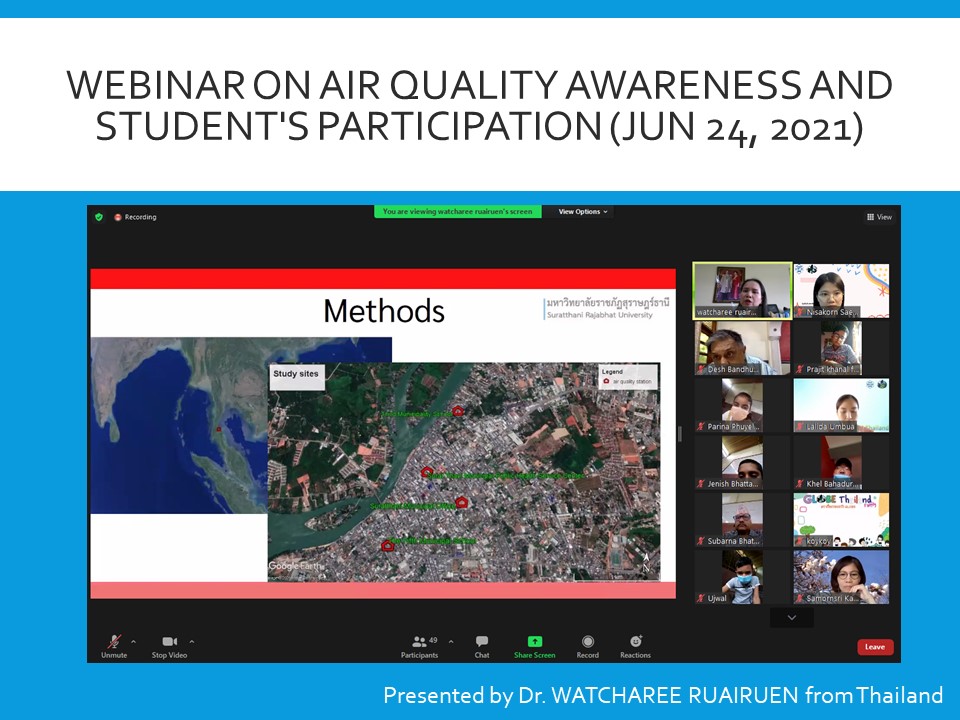Click the 49 participants count
The width and height of the screenshot is (960, 720).
433,640
